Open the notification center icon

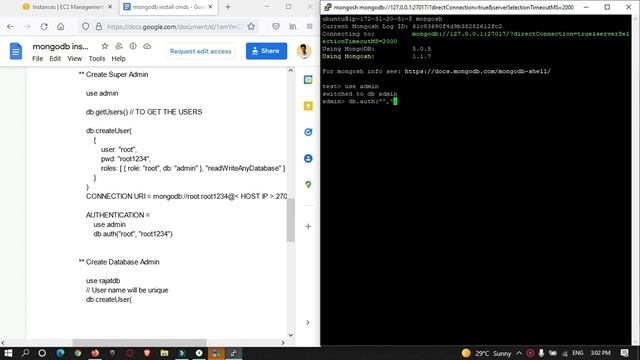624,353
